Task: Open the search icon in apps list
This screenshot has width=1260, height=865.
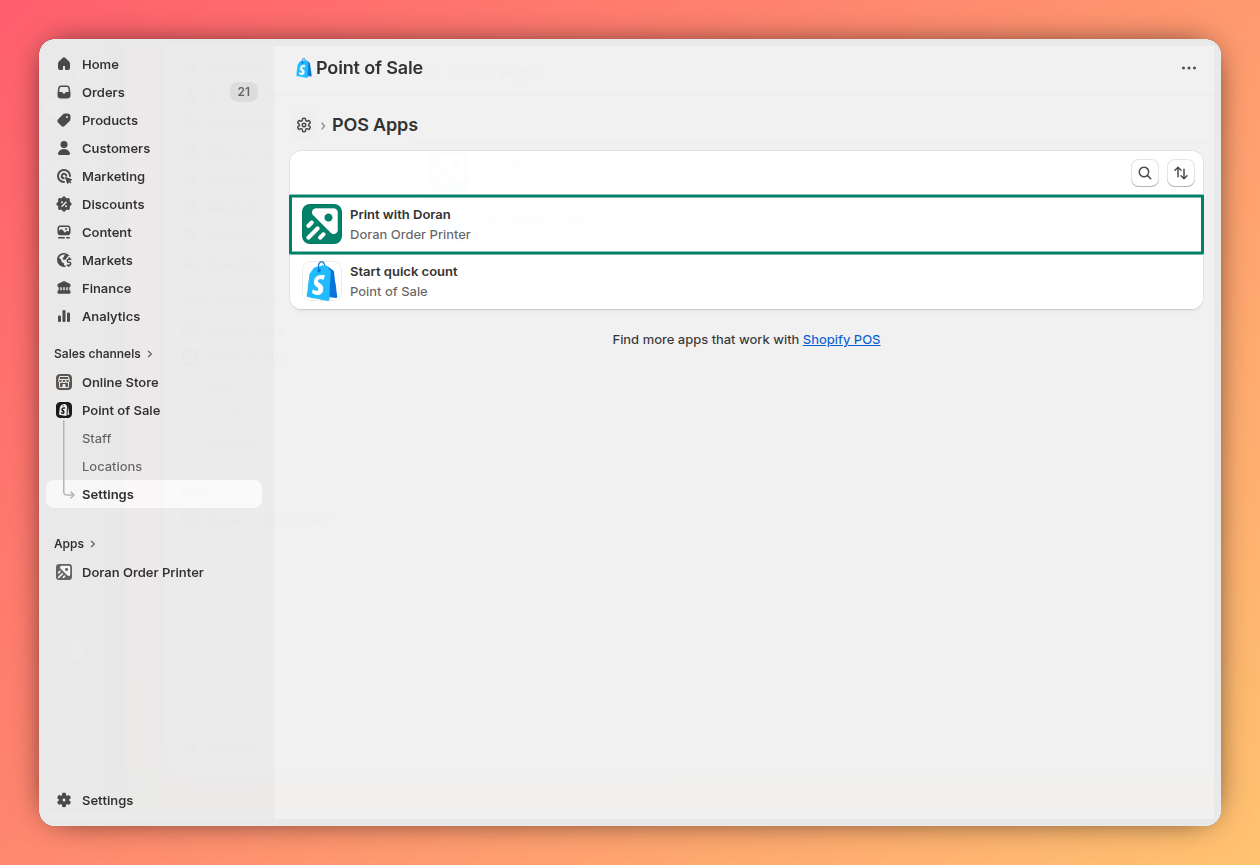Action: (1145, 173)
